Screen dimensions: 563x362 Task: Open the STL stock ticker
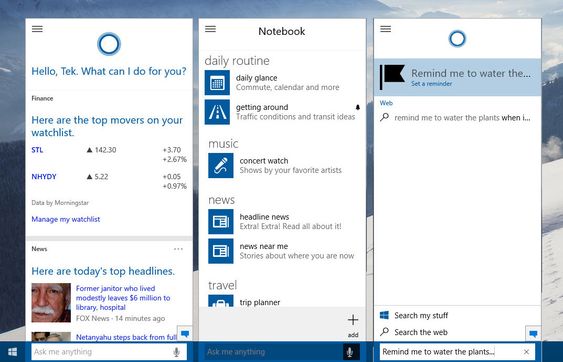pyautogui.click(x=37, y=150)
